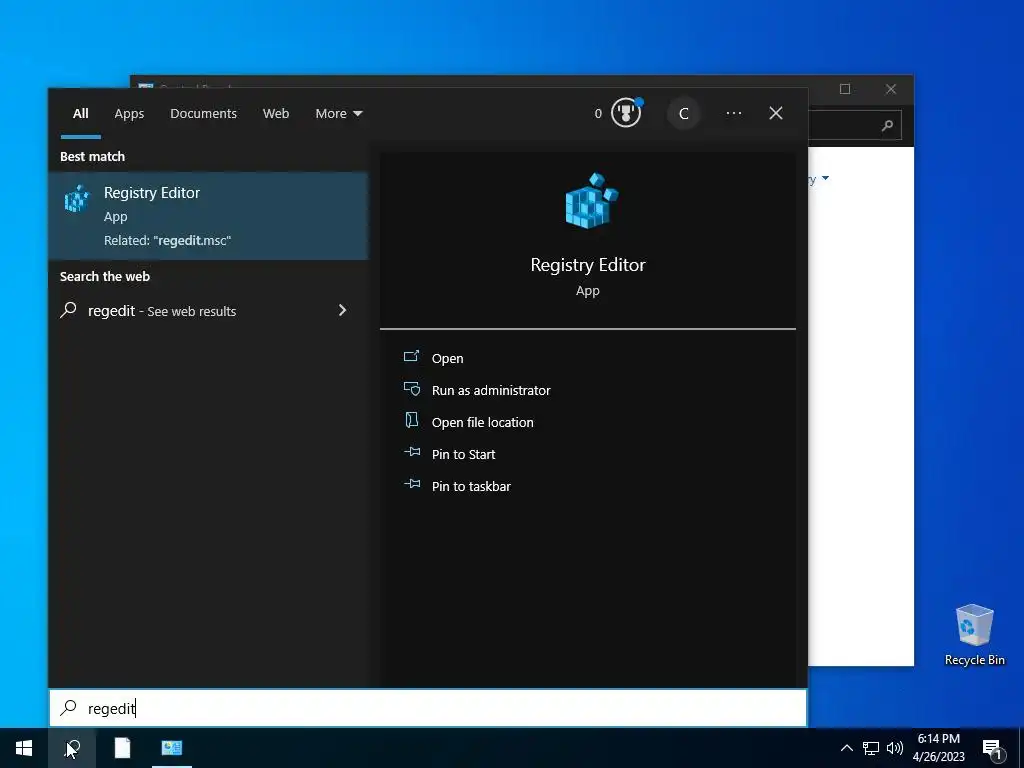The width and height of the screenshot is (1024, 768).
Task: Switch to Control Panel taskbar icon
Action: [x=172, y=748]
